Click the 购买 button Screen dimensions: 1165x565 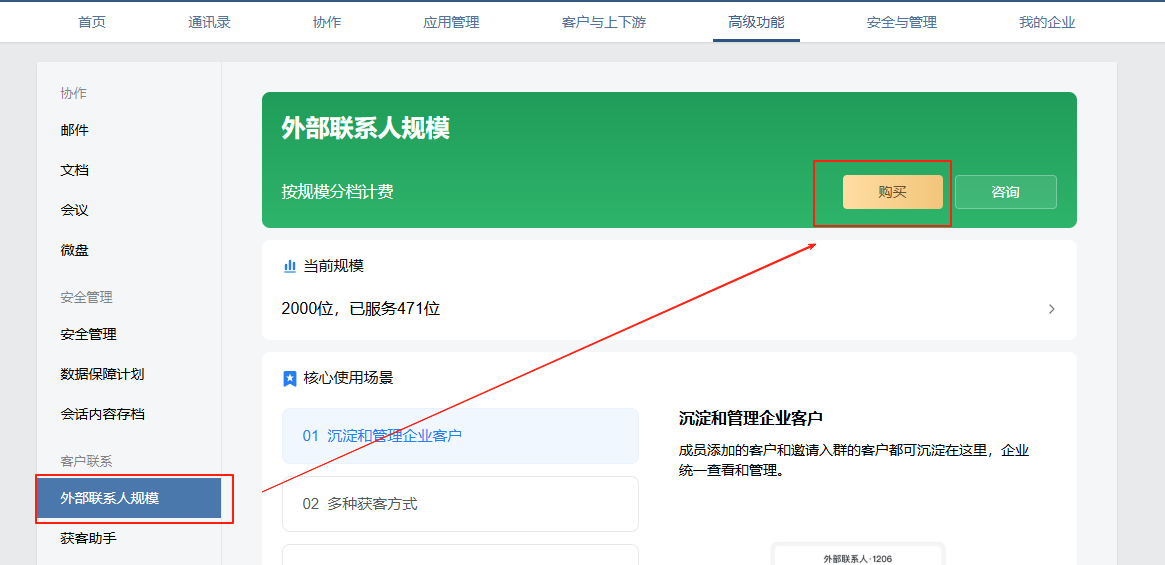(892, 192)
